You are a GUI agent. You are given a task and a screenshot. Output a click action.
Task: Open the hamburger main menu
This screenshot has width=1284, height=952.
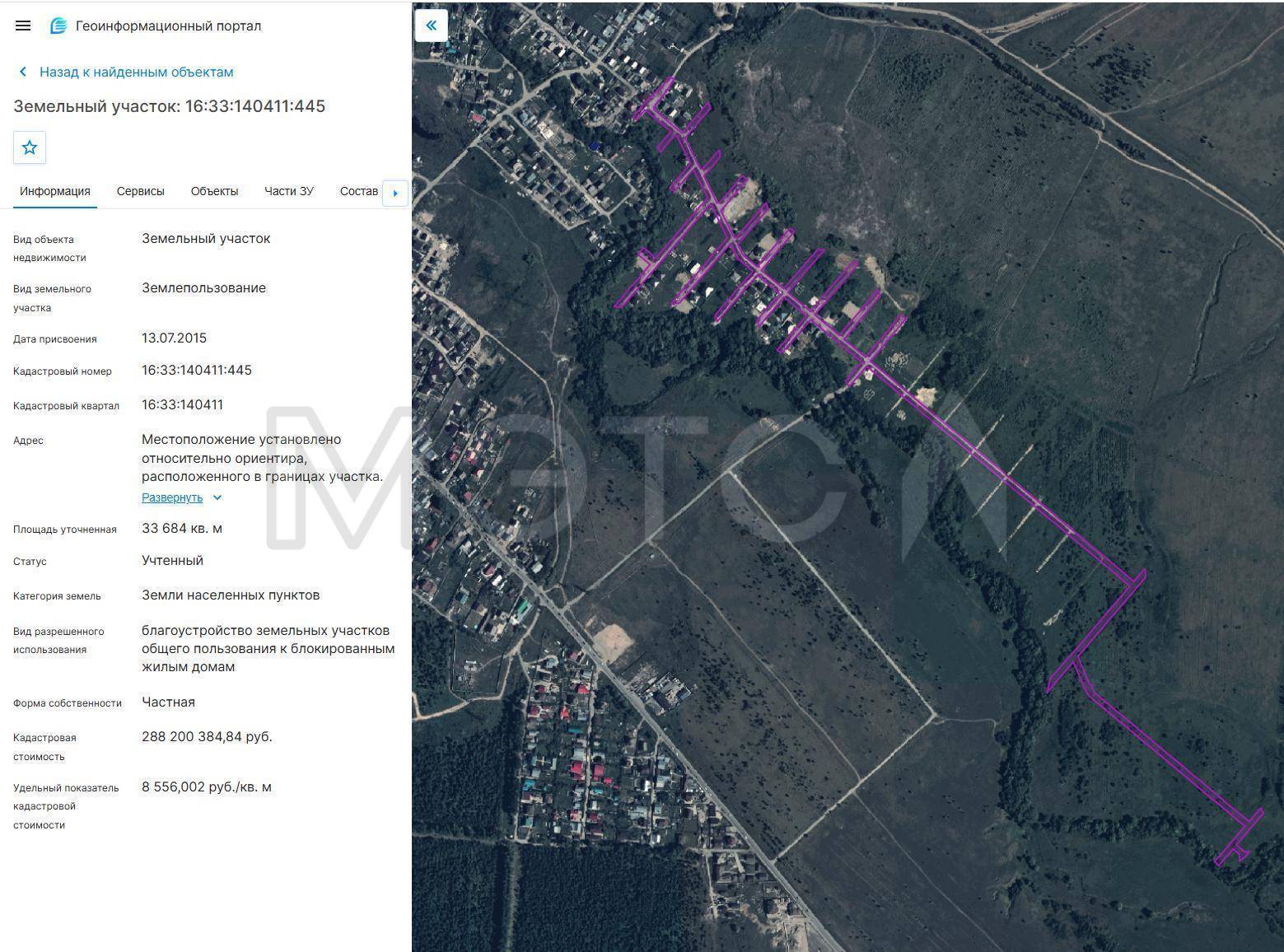[x=23, y=26]
